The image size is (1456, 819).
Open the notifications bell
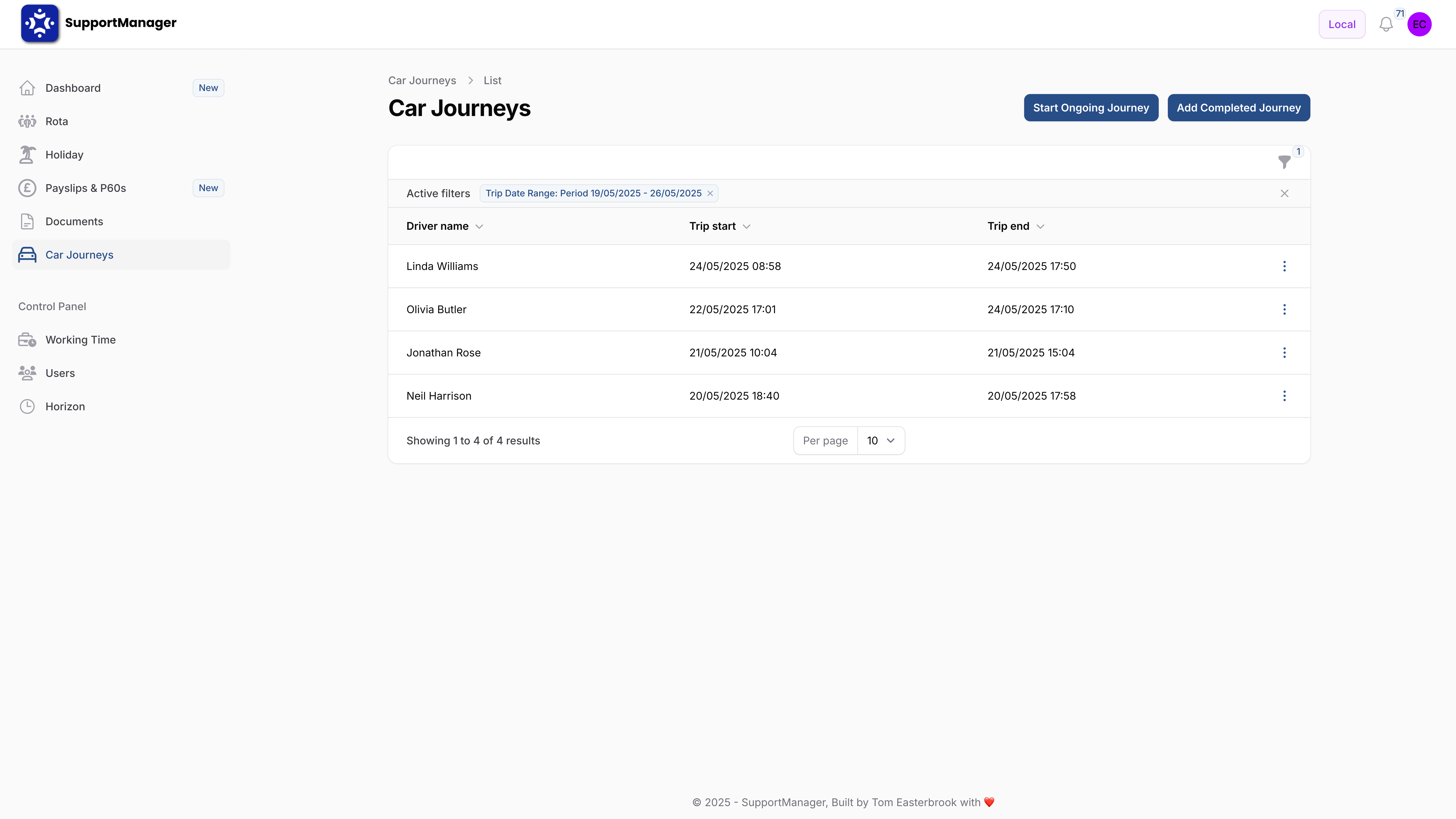[x=1386, y=24]
